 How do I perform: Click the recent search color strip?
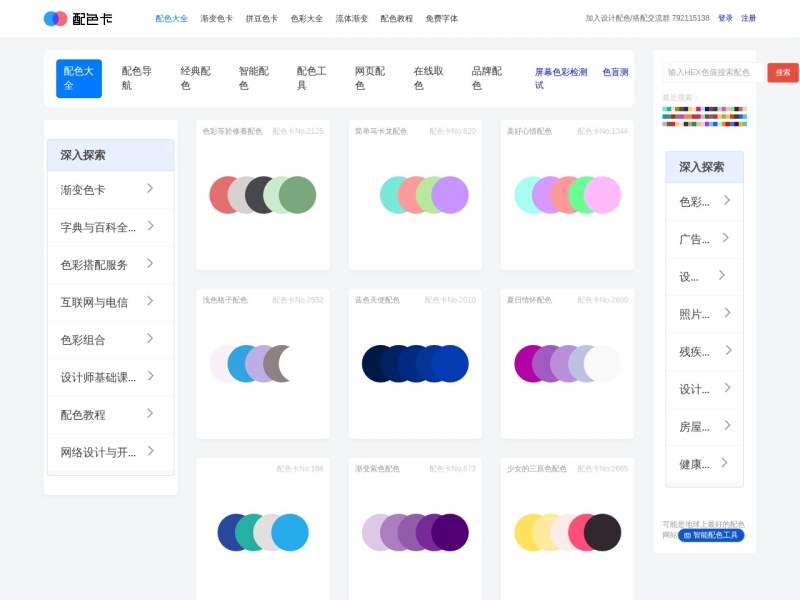pyautogui.click(x=704, y=116)
